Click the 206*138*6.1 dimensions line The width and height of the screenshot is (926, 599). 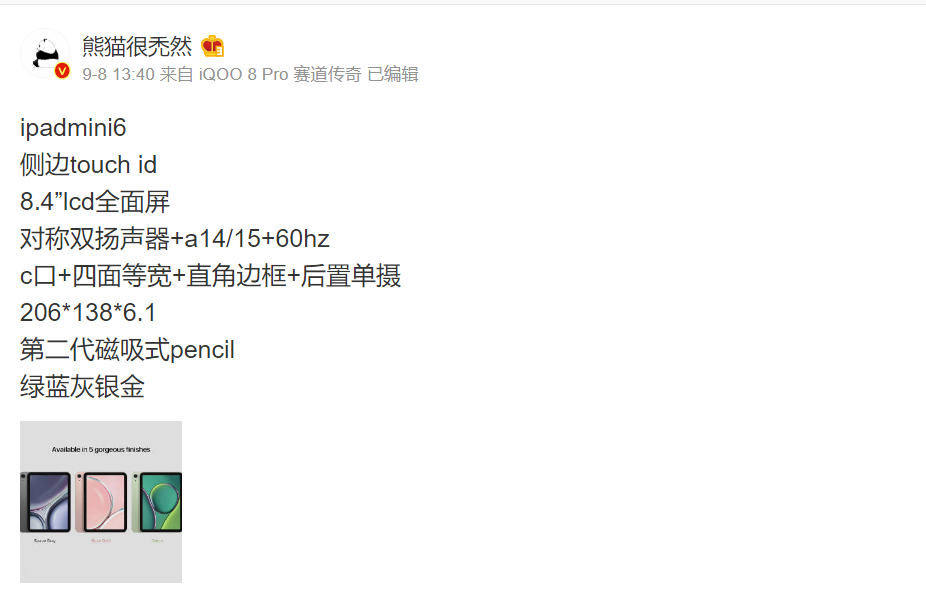(88, 313)
